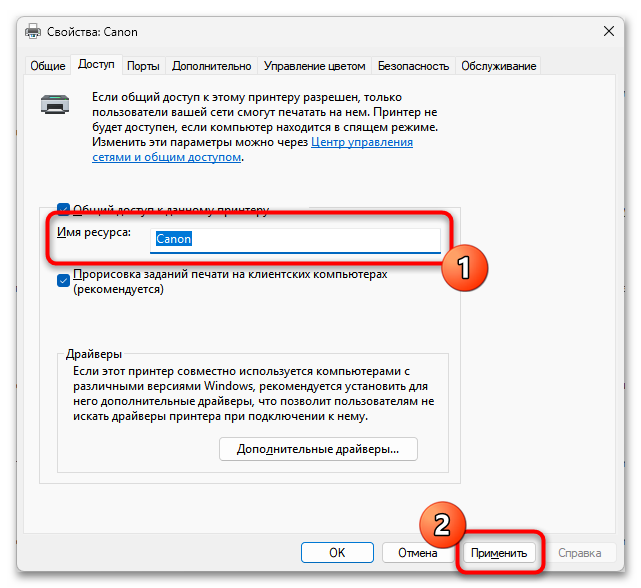The width and height of the screenshot is (641, 588).
Task: Open the Порты tab
Action: tap(143, 66)
